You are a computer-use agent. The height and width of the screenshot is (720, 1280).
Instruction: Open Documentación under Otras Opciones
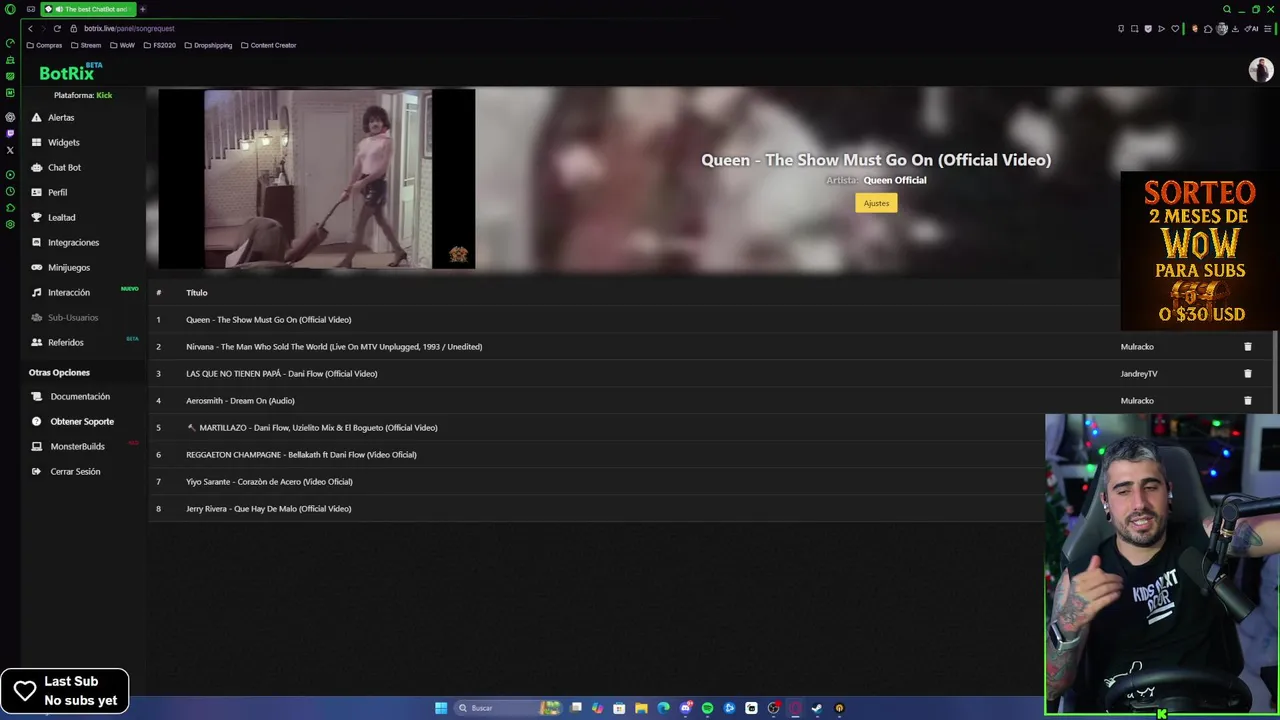pos(80,396)
